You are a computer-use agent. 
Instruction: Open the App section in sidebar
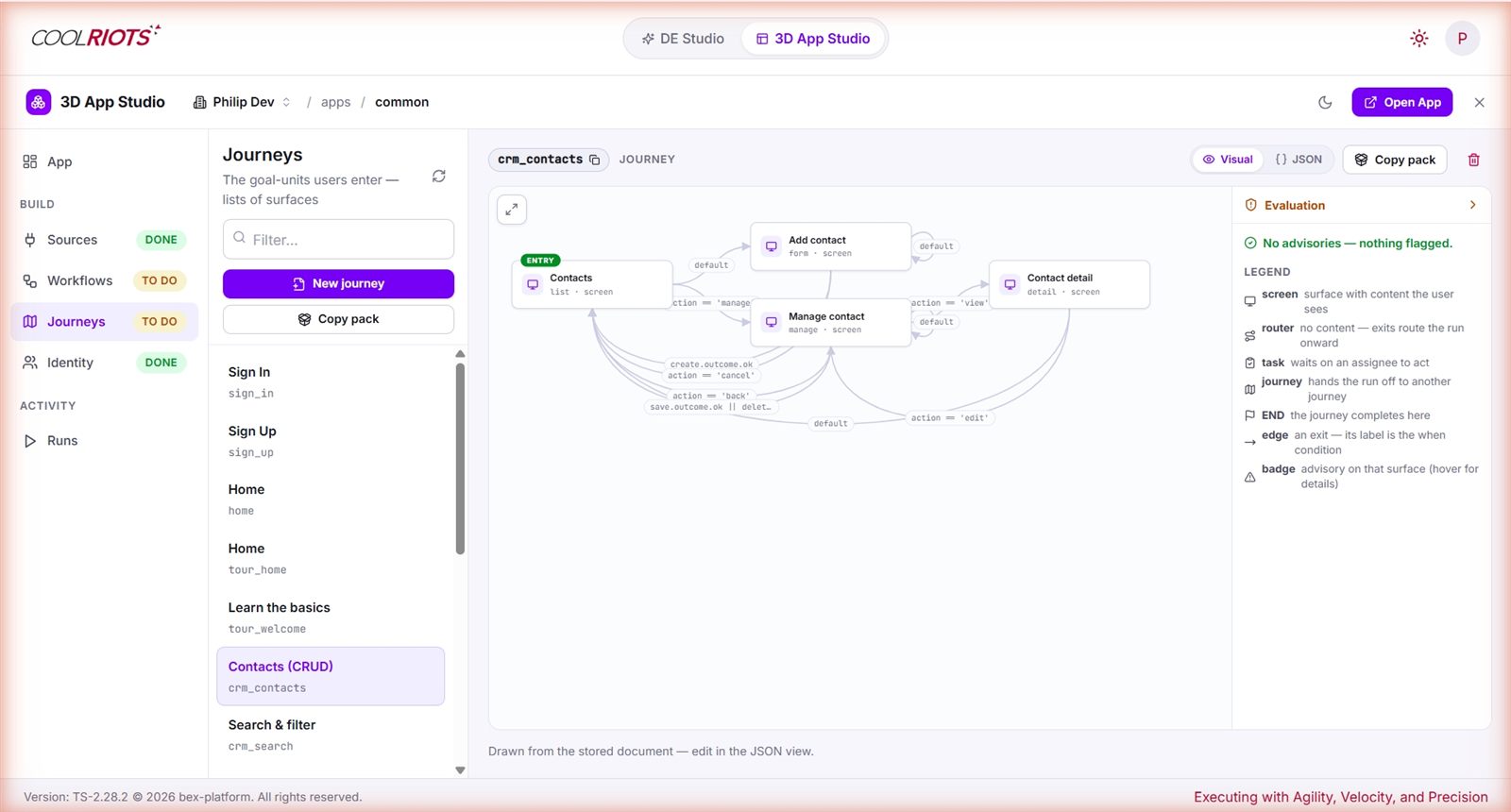pyautogui.click(x=104, y=161)
